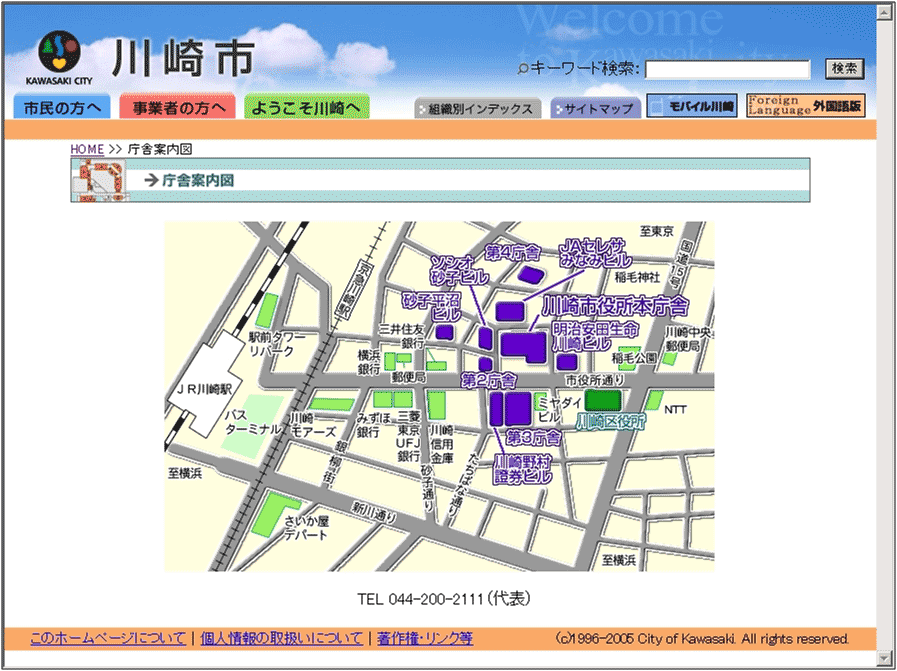The height and width of the screenshot is (671, 897).
Task: Open the モバイル川崎 banner
Action: click(x=692, y=106)
